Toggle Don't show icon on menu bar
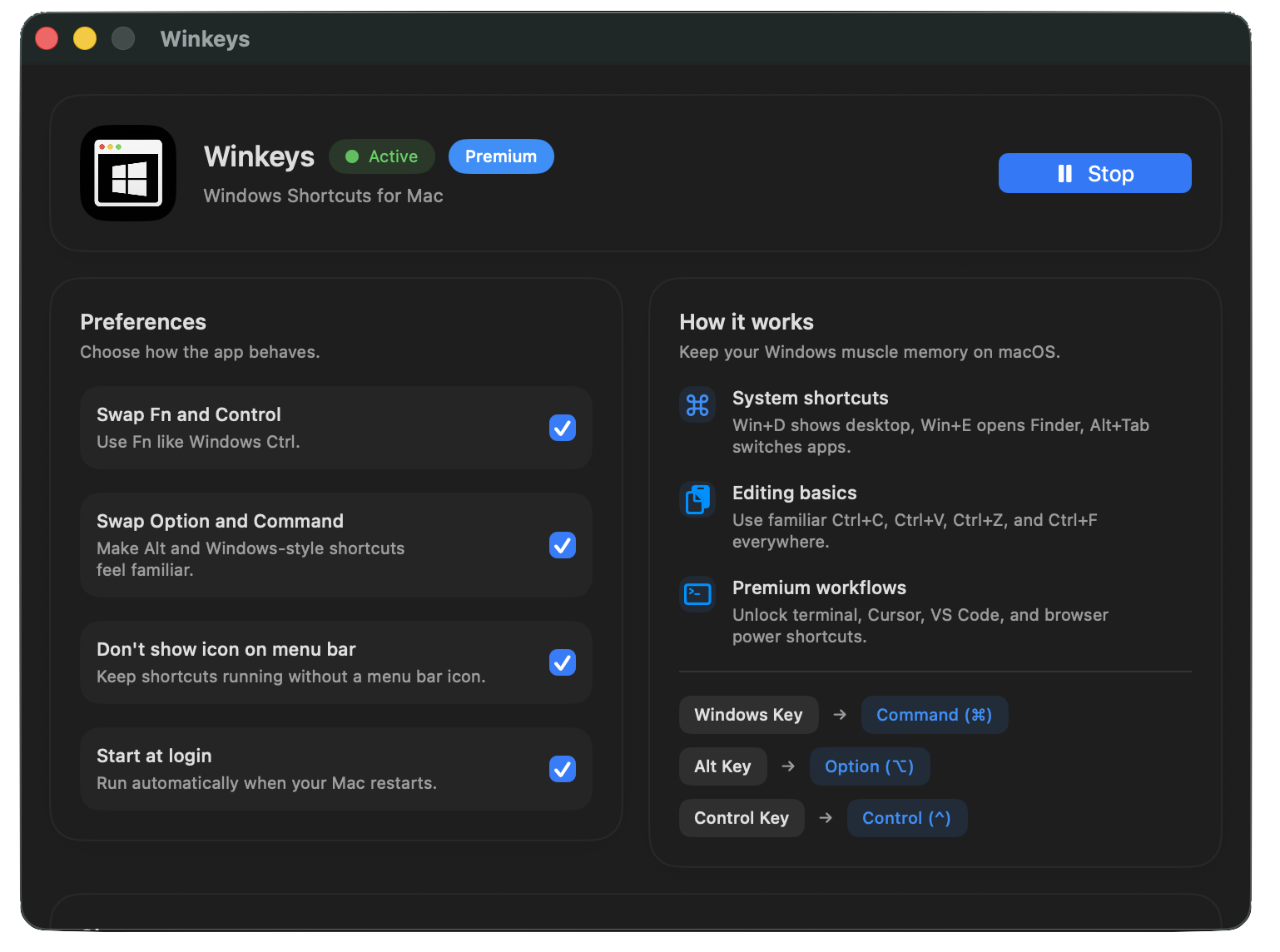The image size is (1280, 952). tap(563, 662)
